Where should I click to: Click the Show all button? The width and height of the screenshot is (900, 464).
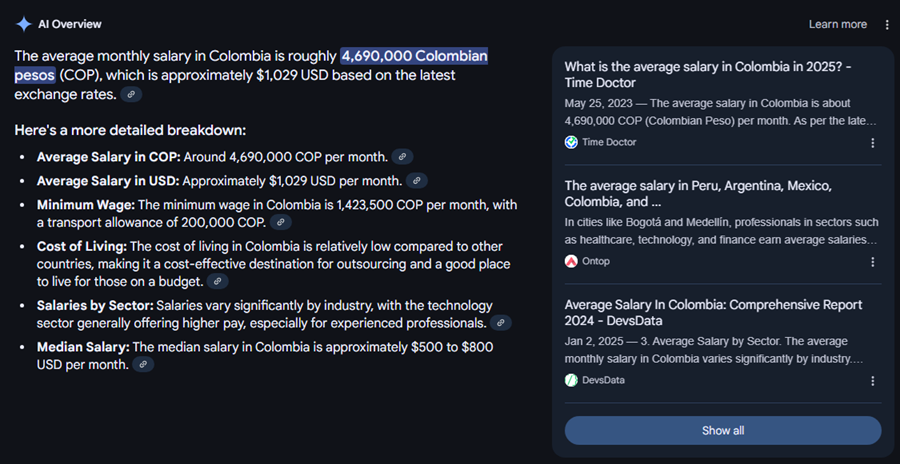pos(723,431)
